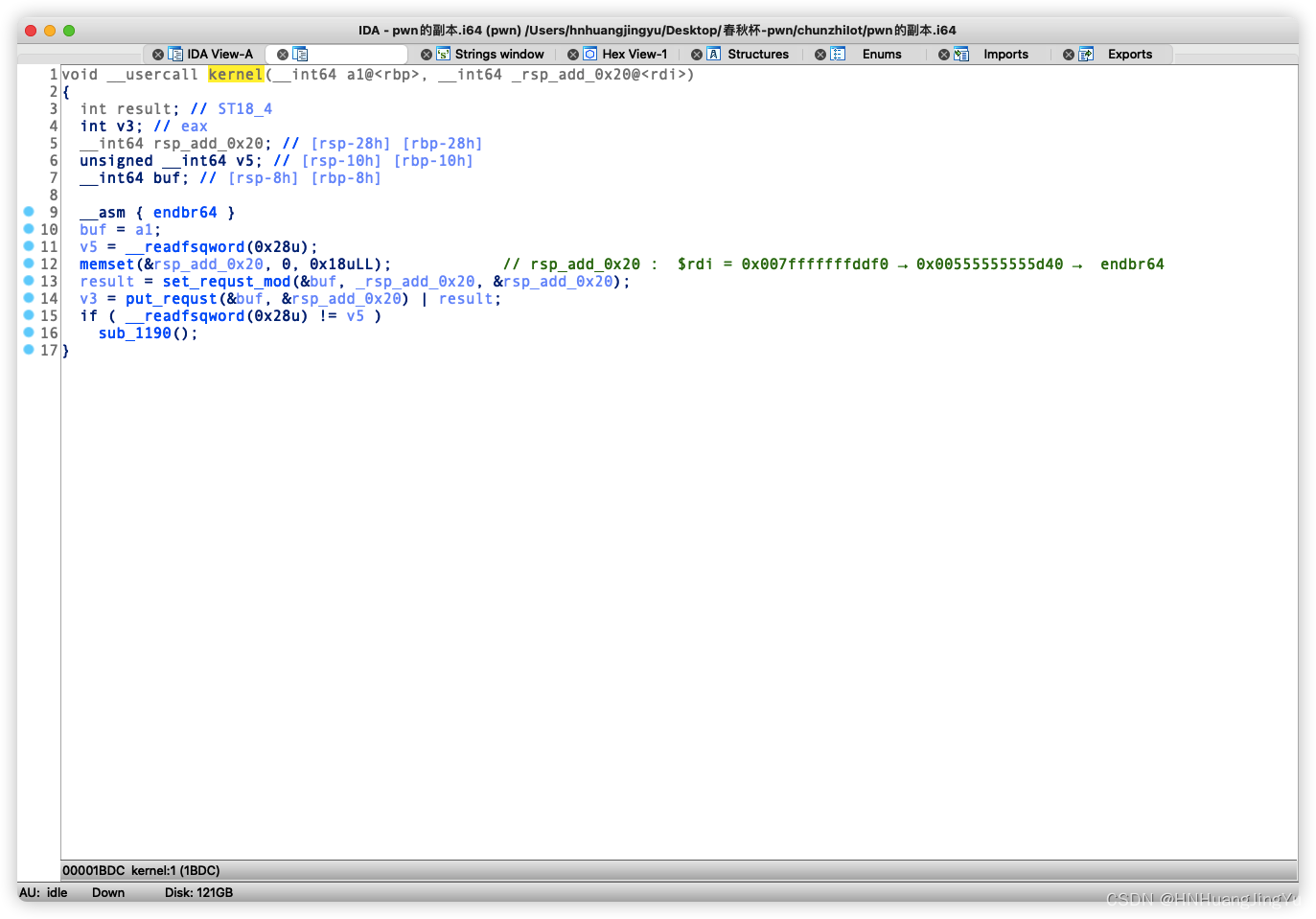Toggle breakpoint dot on line 11
This screenshot has width=1316, height=919.
pos(29,246)
